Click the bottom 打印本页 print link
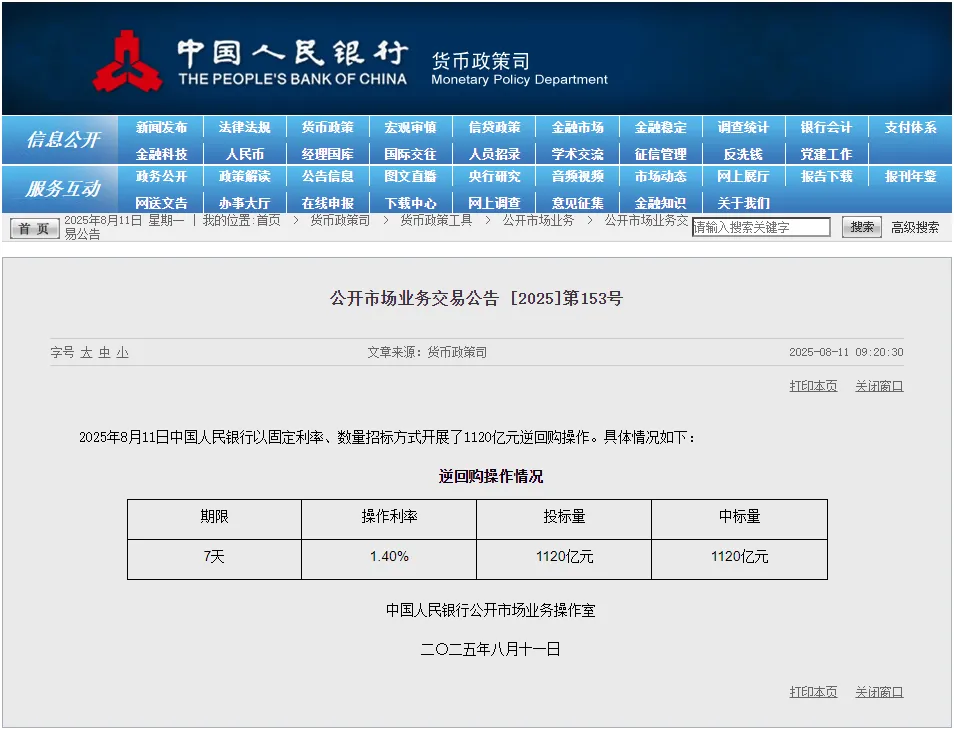954x730 pixels. click(813, 692)
